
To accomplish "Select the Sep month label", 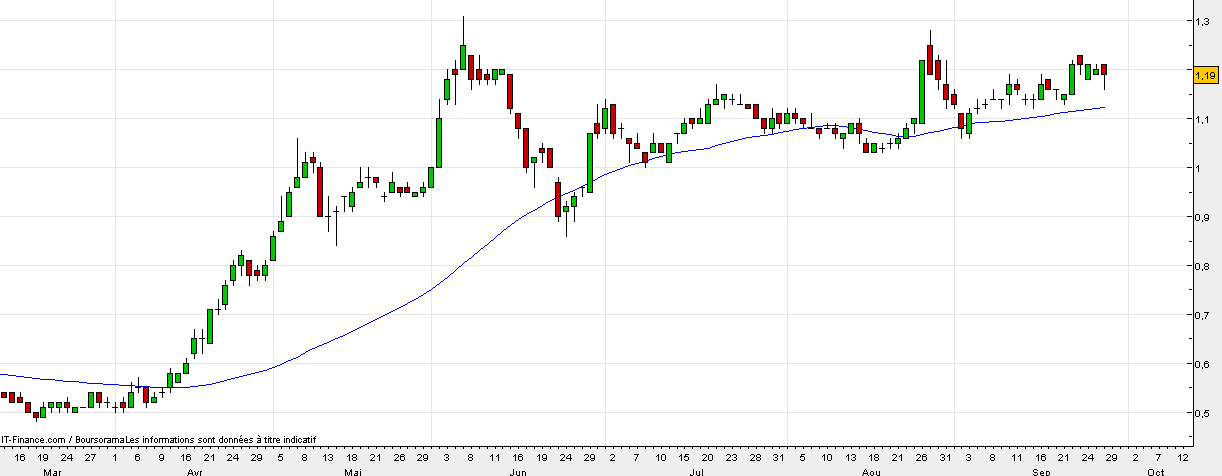I will [x=1041, y=471].
